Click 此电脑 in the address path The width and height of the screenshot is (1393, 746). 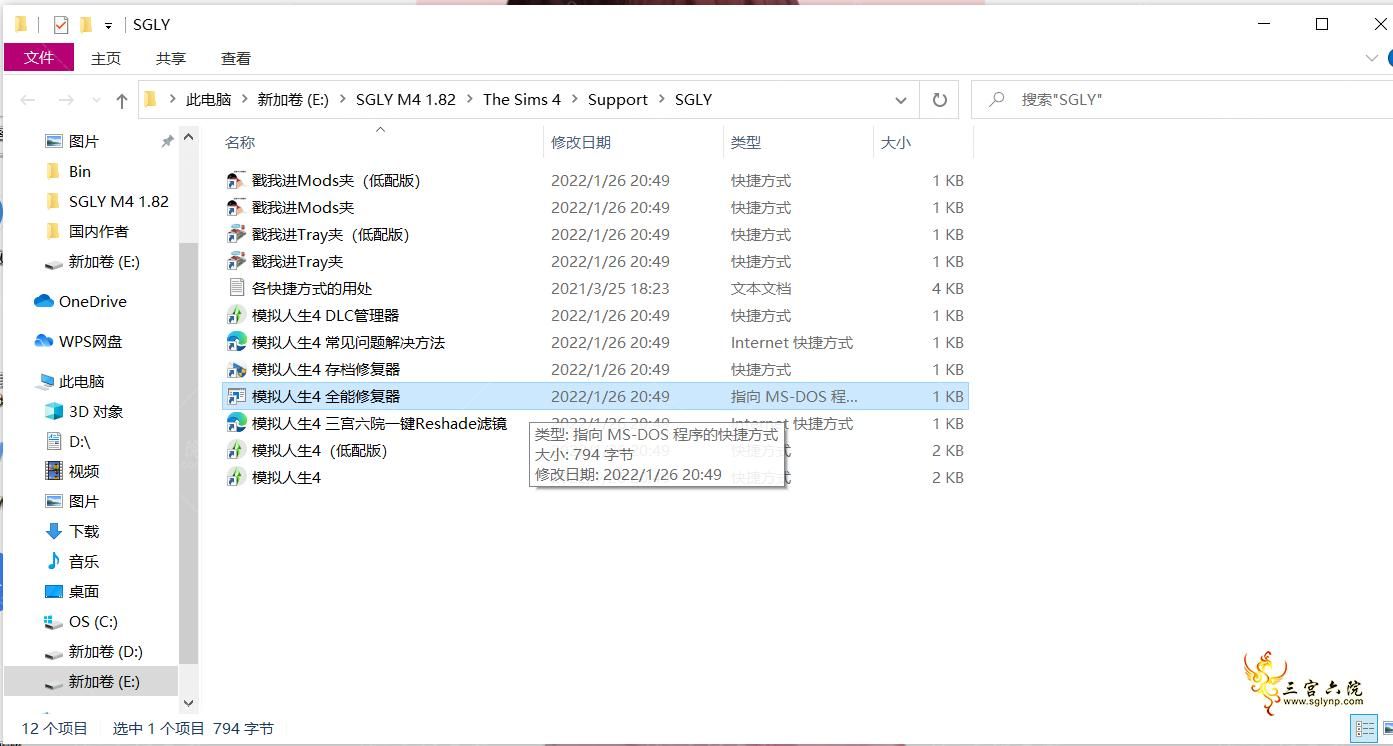click(208, 100)
